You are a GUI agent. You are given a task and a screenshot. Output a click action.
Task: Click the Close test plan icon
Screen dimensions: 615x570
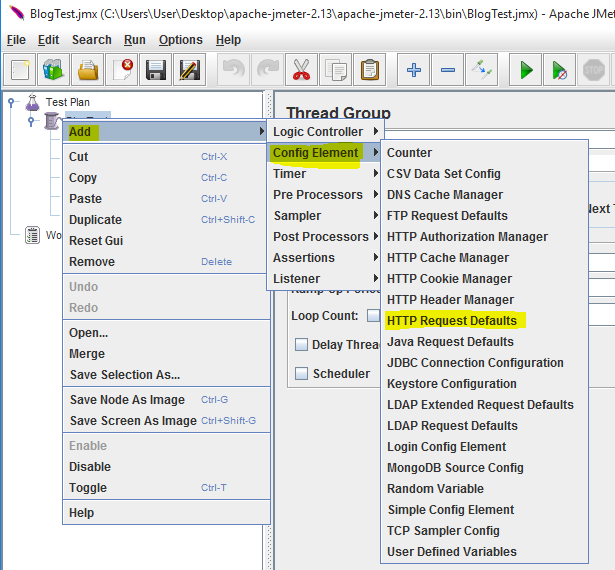click(121, 71)
